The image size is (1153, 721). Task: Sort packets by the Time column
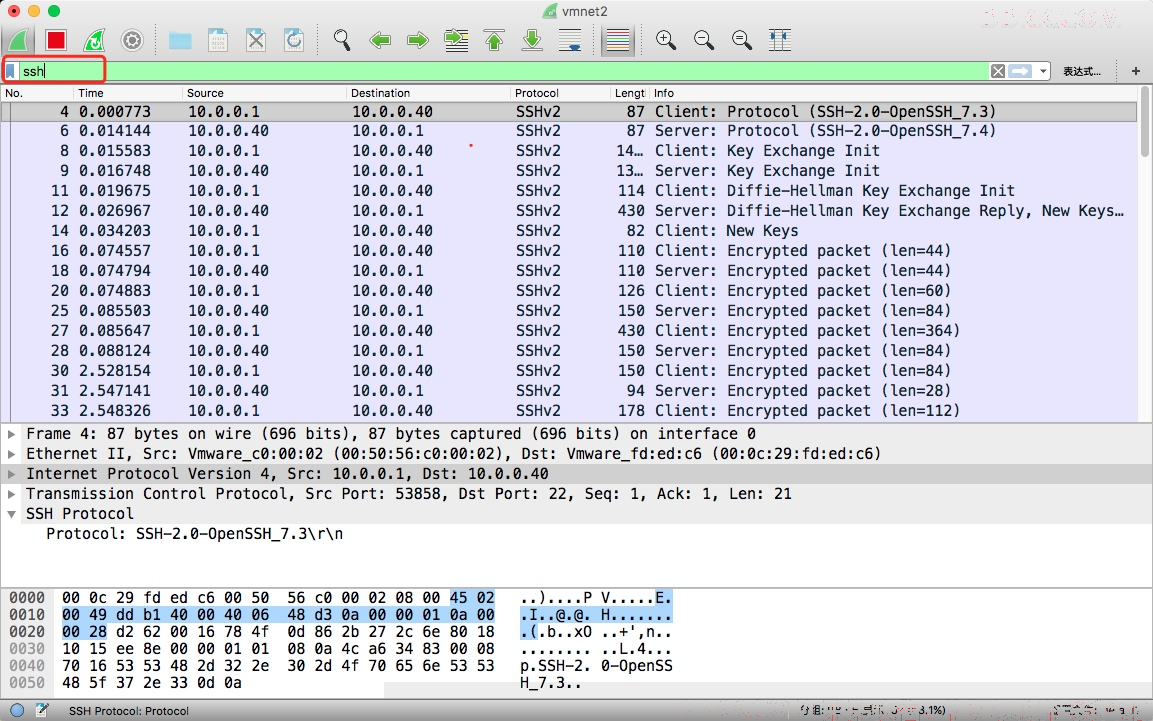tap(127, 93)
